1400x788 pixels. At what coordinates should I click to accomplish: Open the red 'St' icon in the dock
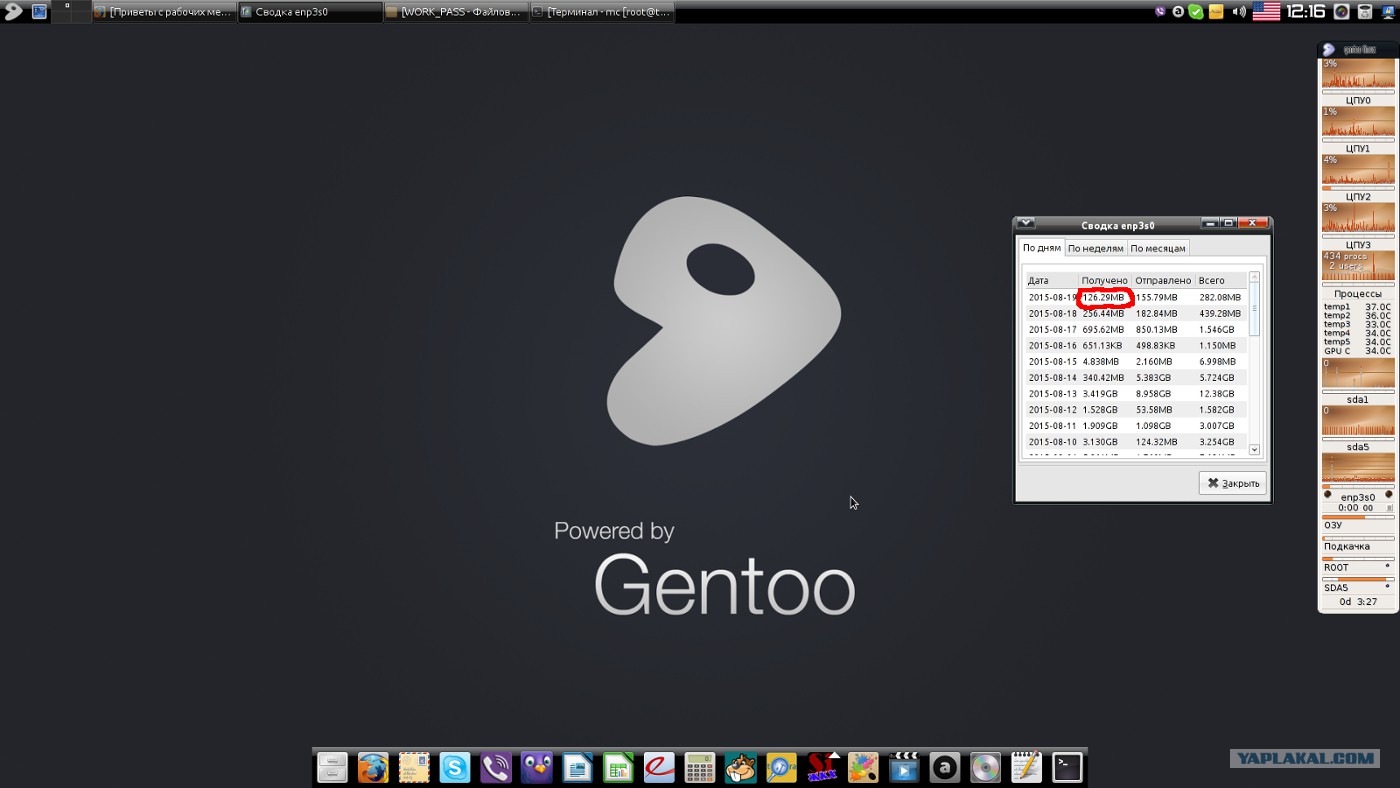tap(823, 768)
